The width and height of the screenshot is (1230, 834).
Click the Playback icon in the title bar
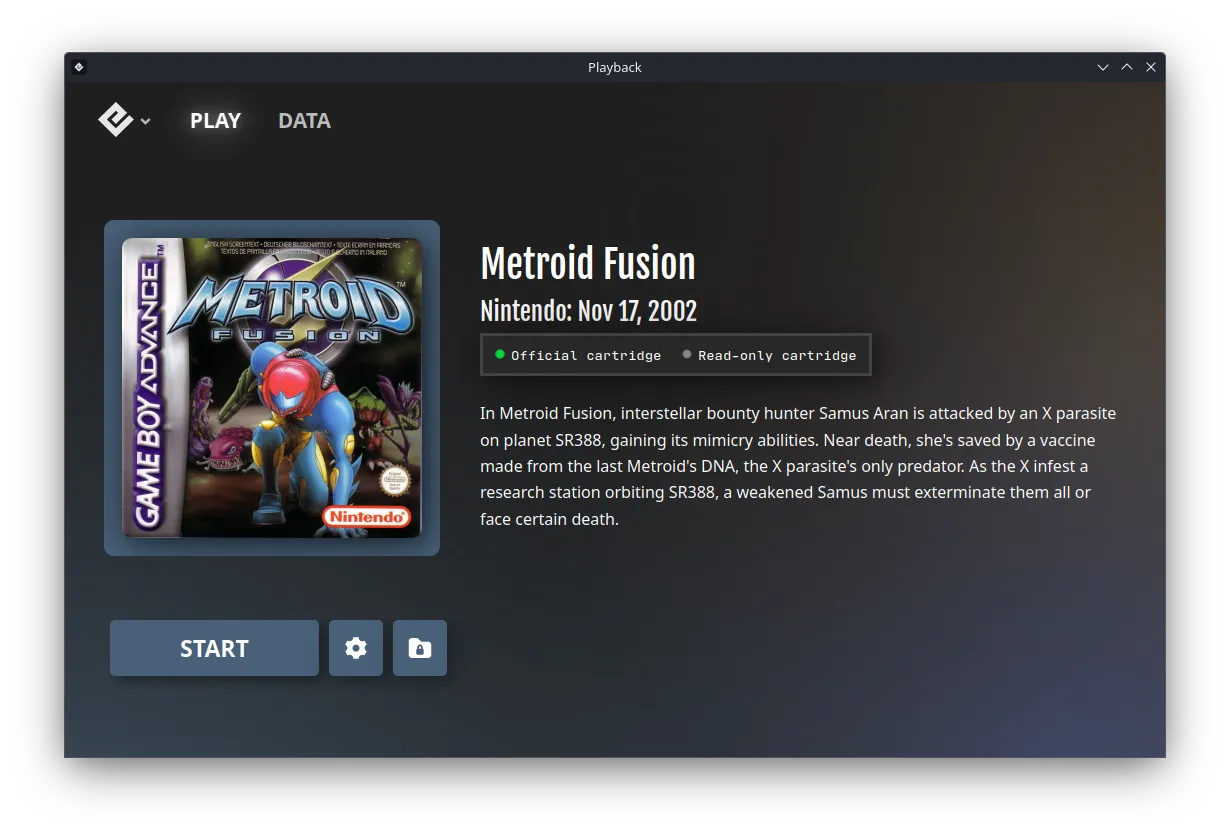tap(79, 67)
